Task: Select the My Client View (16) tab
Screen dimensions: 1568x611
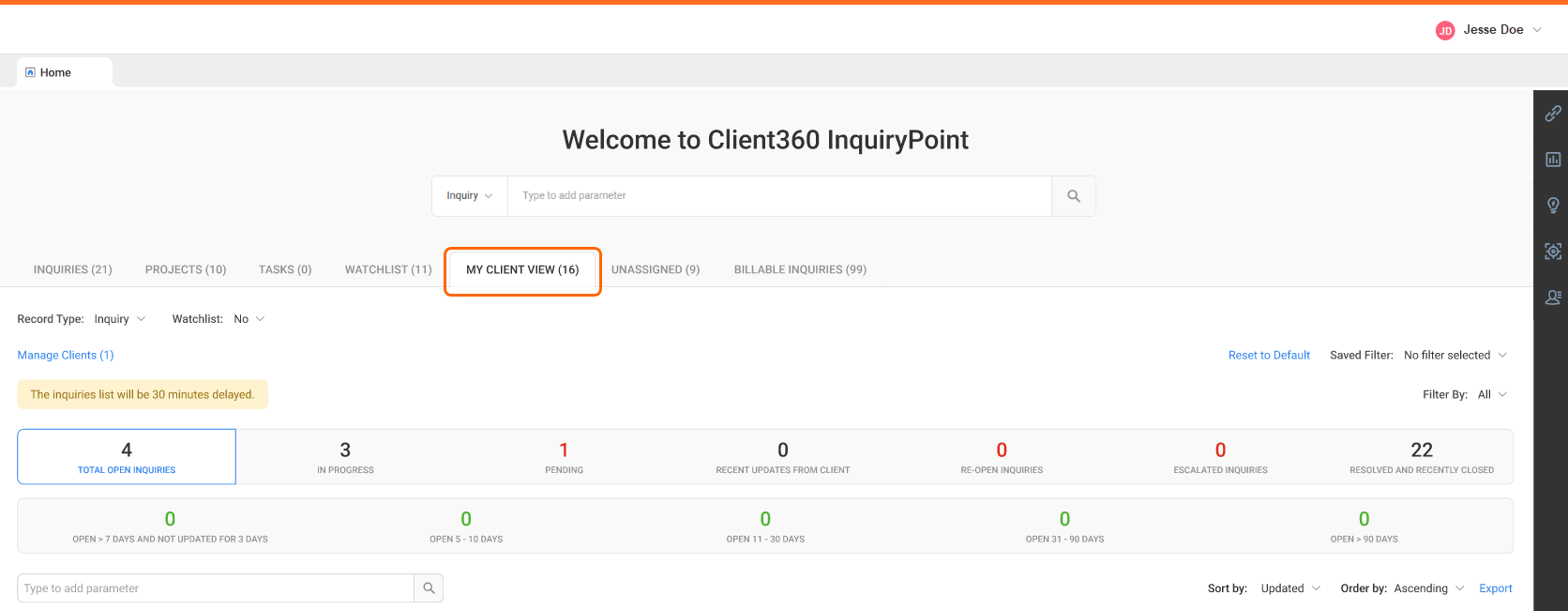Action: (522, 269)
